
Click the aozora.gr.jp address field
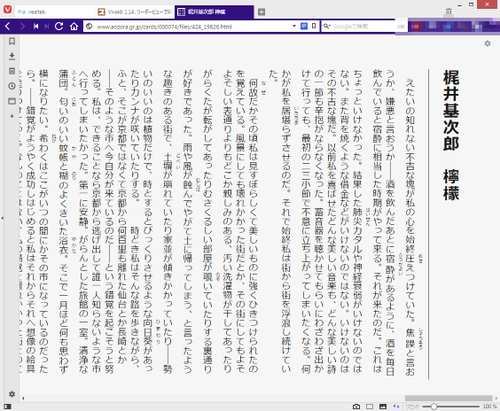click(x=193, y=26)
